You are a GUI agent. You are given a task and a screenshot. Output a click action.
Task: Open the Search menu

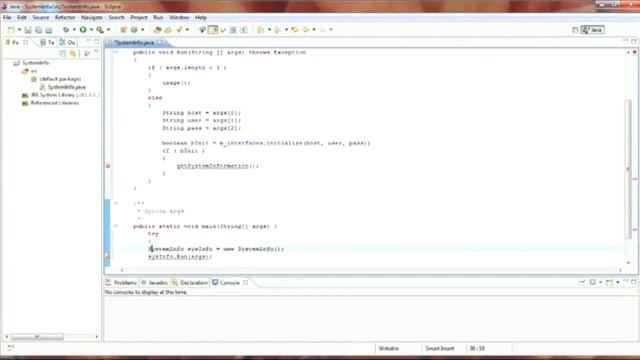(x=116, y=18)
